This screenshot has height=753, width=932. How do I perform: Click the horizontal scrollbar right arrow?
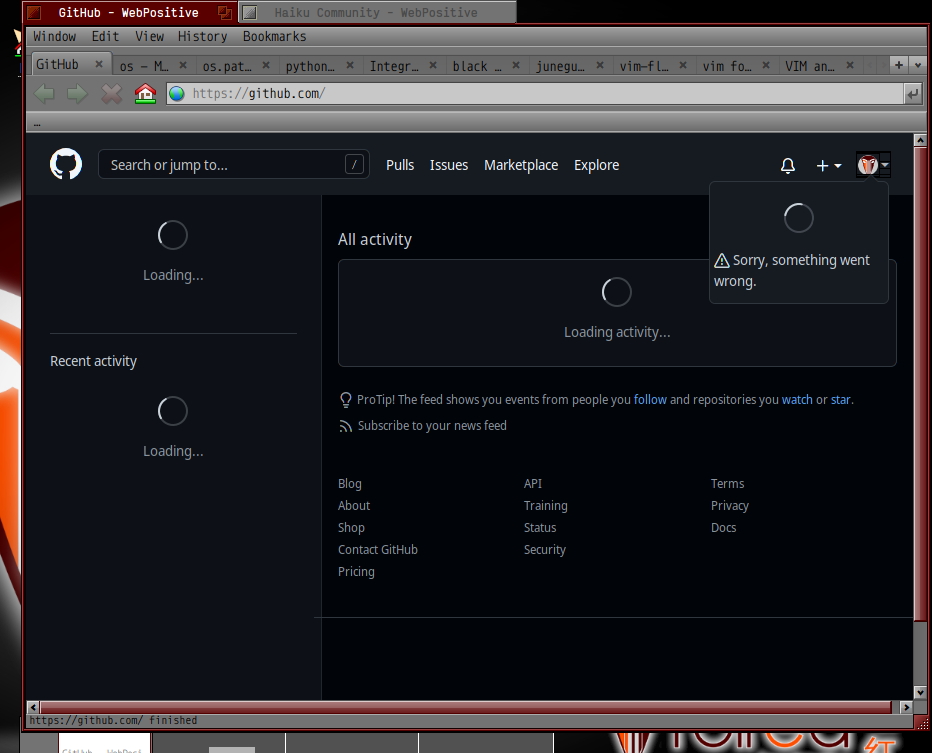tap(906, 707)
